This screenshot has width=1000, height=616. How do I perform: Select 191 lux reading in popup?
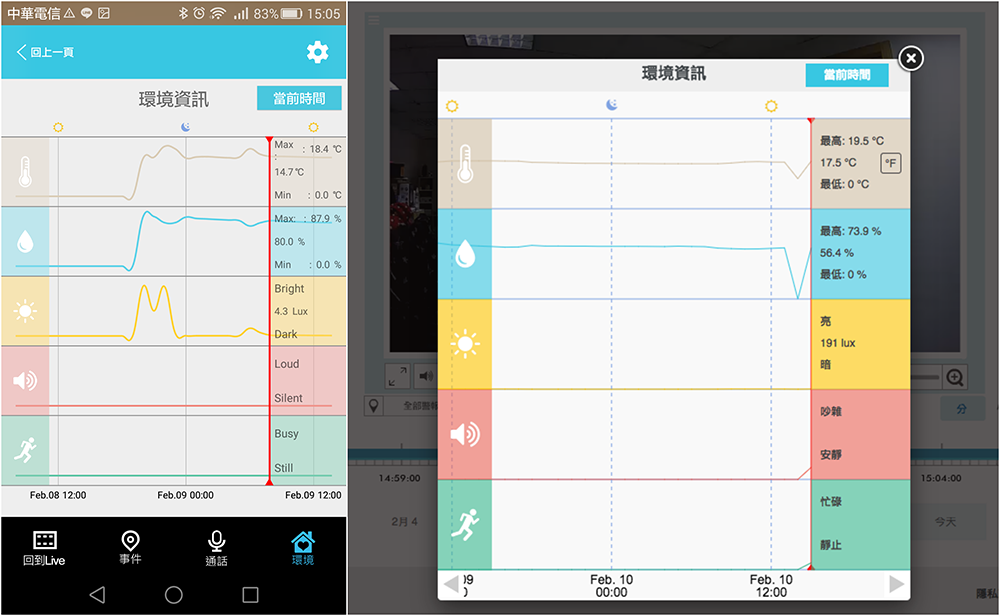tap(837, 343)
